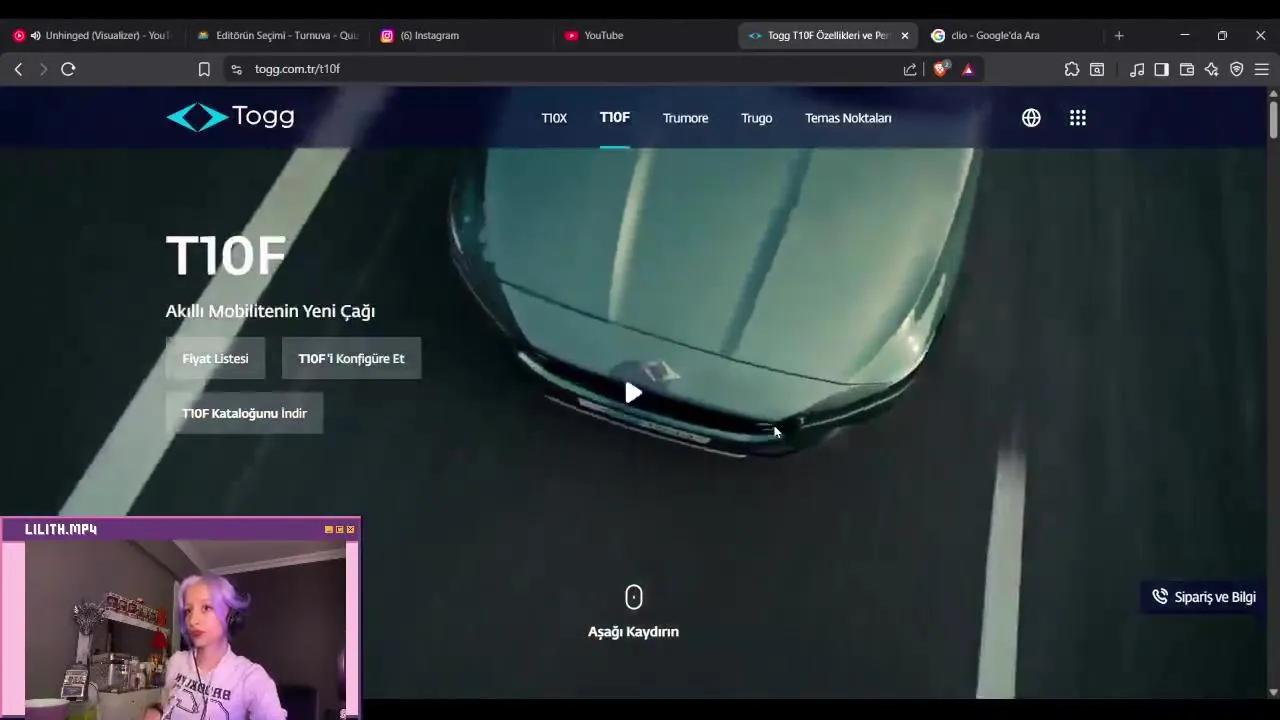This screenshot has width=1280, height=720.
Task: Click the scrollbar down arrow
Action: point(1273,692)
